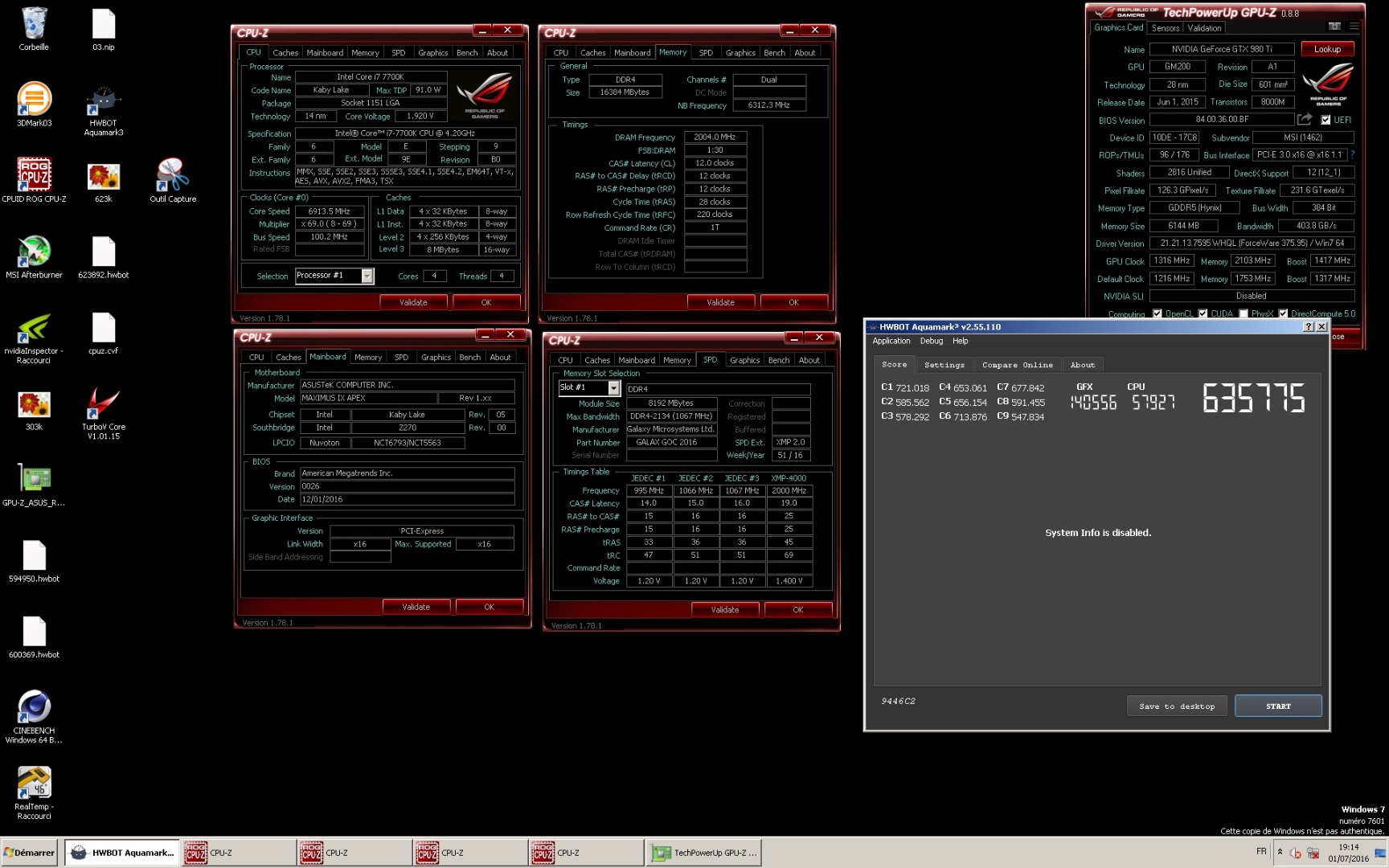Select the 600369.hwbot file icon
This screenshot has width=1389, height=868.
tap(34, 637)
